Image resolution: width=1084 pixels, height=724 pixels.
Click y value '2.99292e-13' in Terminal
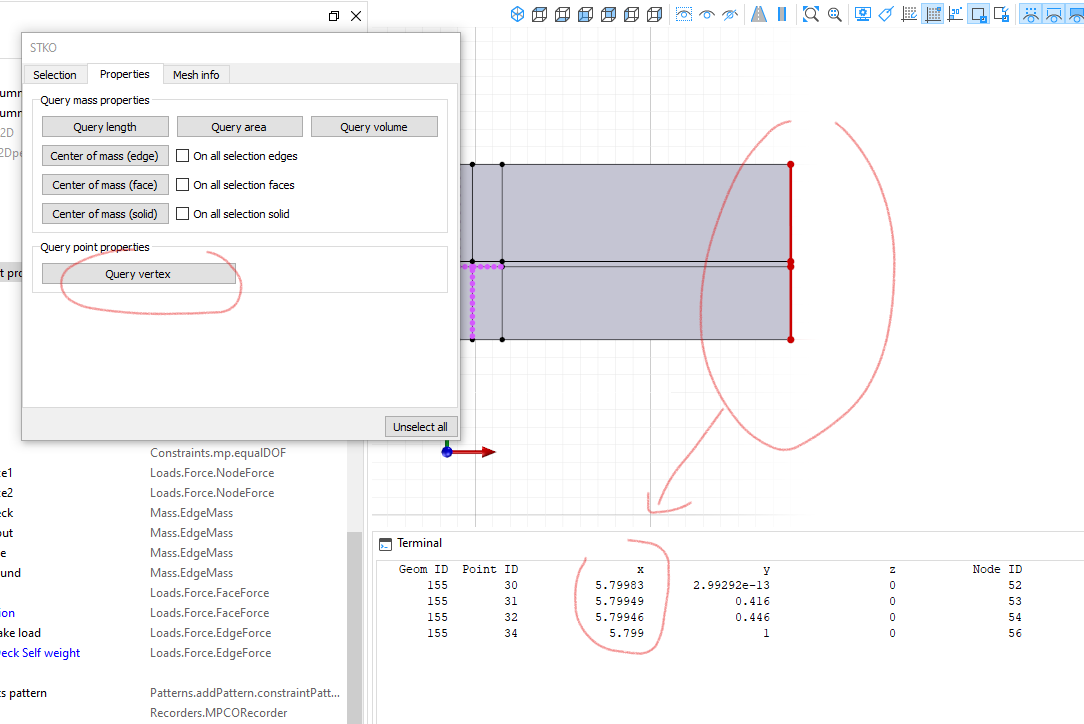(731, 585)
